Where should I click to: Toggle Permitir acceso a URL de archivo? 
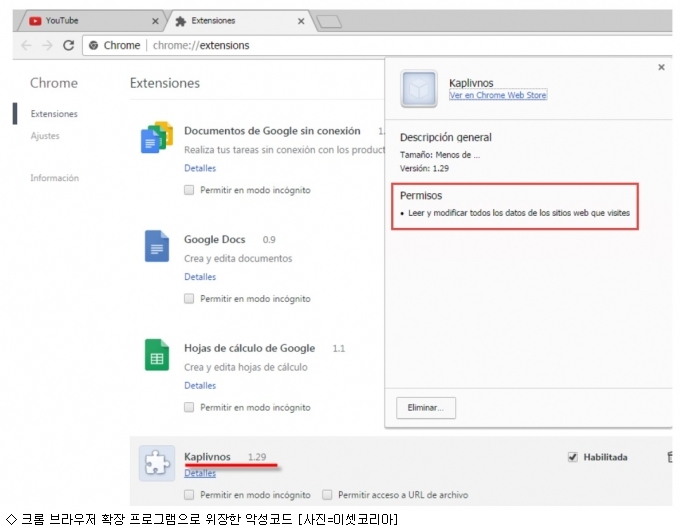click(x=327, y=495)
